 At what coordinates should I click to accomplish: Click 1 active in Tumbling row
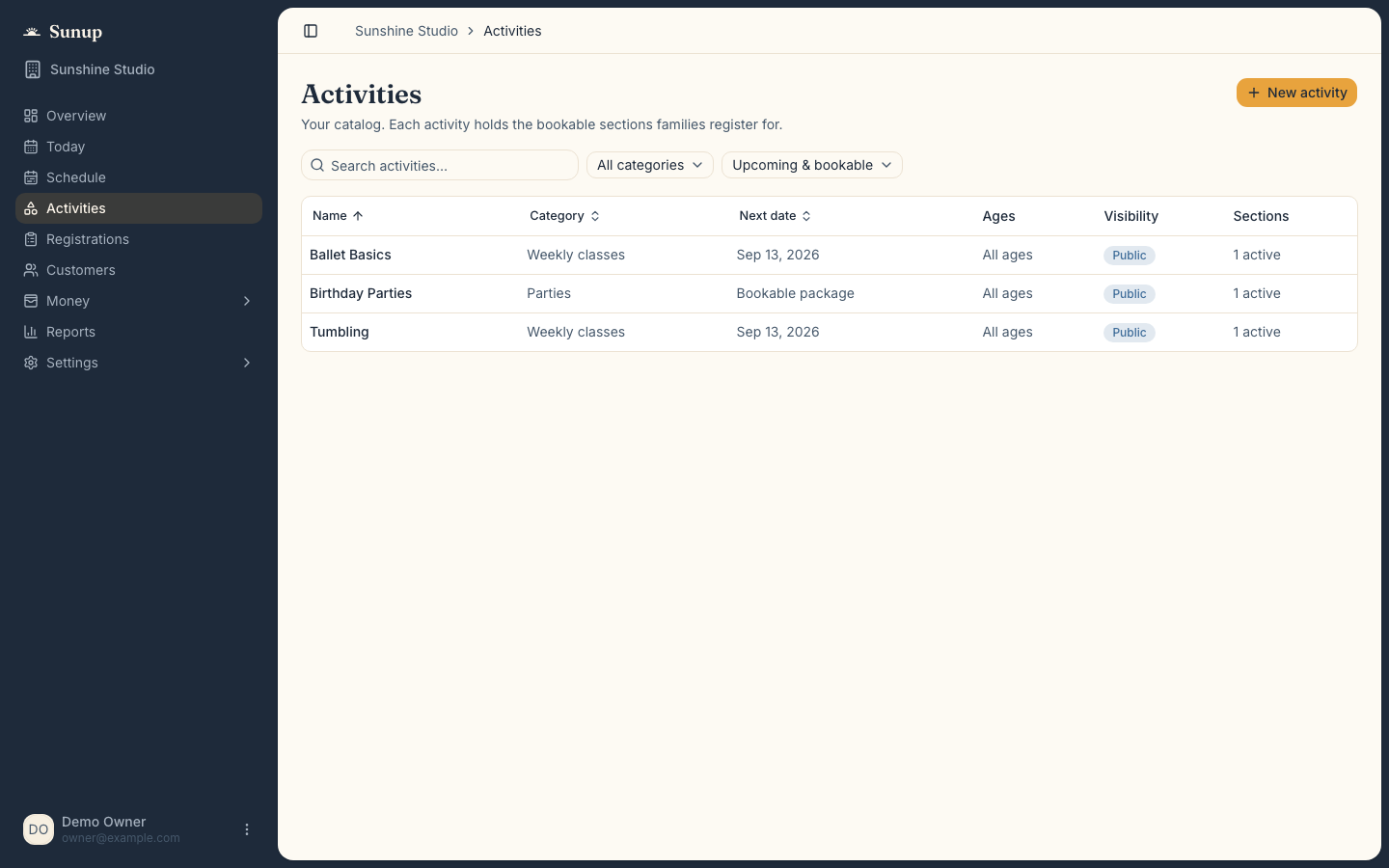click(1257, 332)
